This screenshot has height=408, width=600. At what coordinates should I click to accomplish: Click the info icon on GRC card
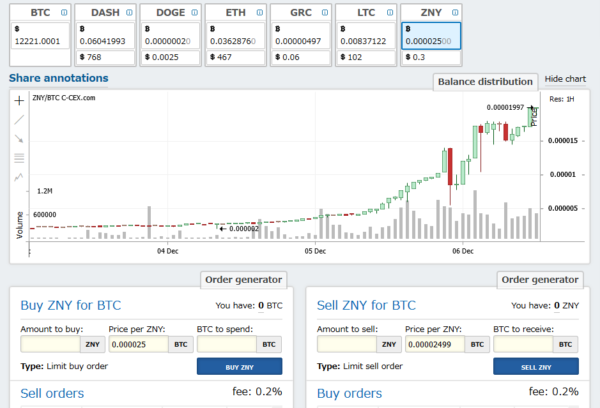[325, 13]
